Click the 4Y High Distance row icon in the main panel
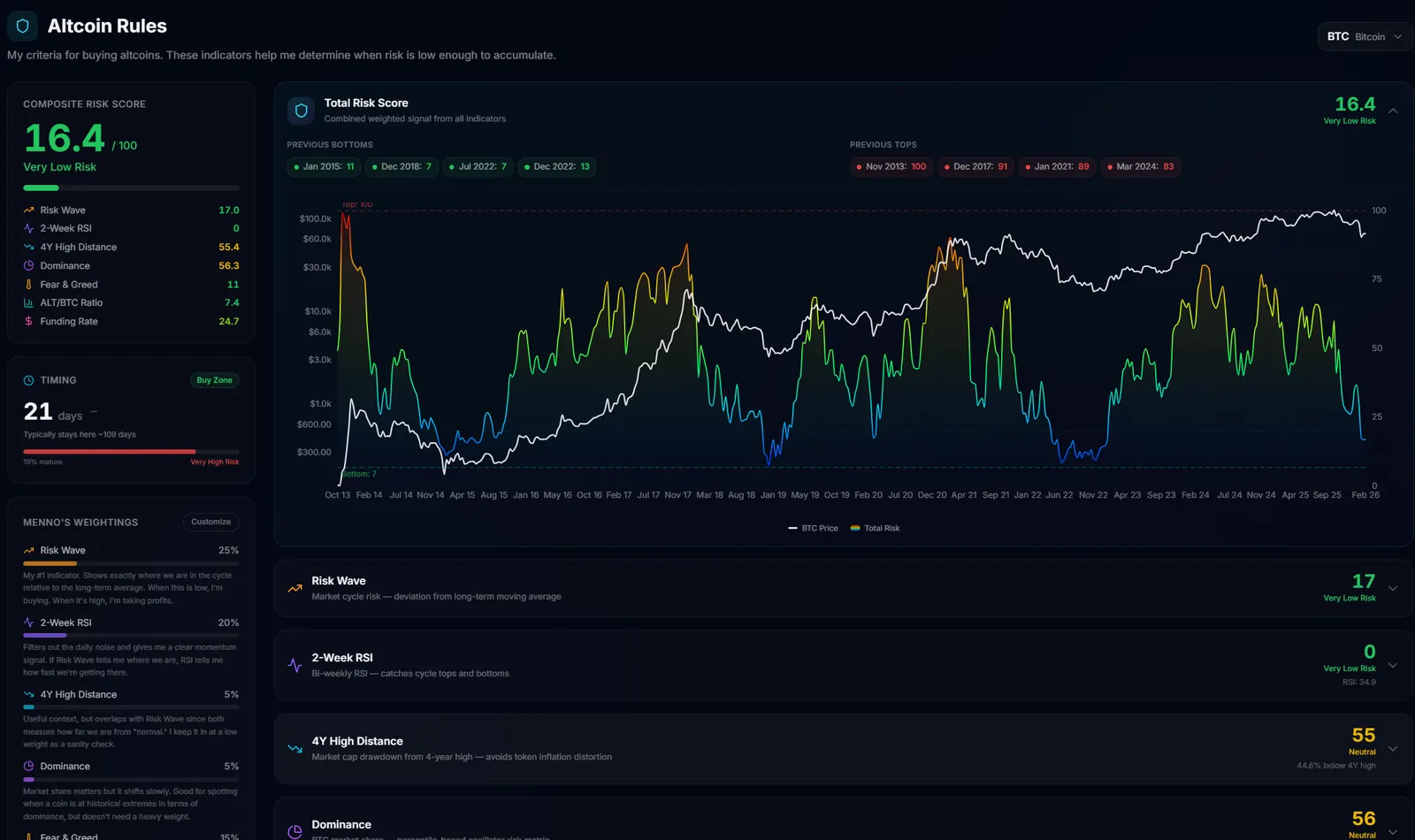This screenshot has width=1415, height=840. coord(294,748)
